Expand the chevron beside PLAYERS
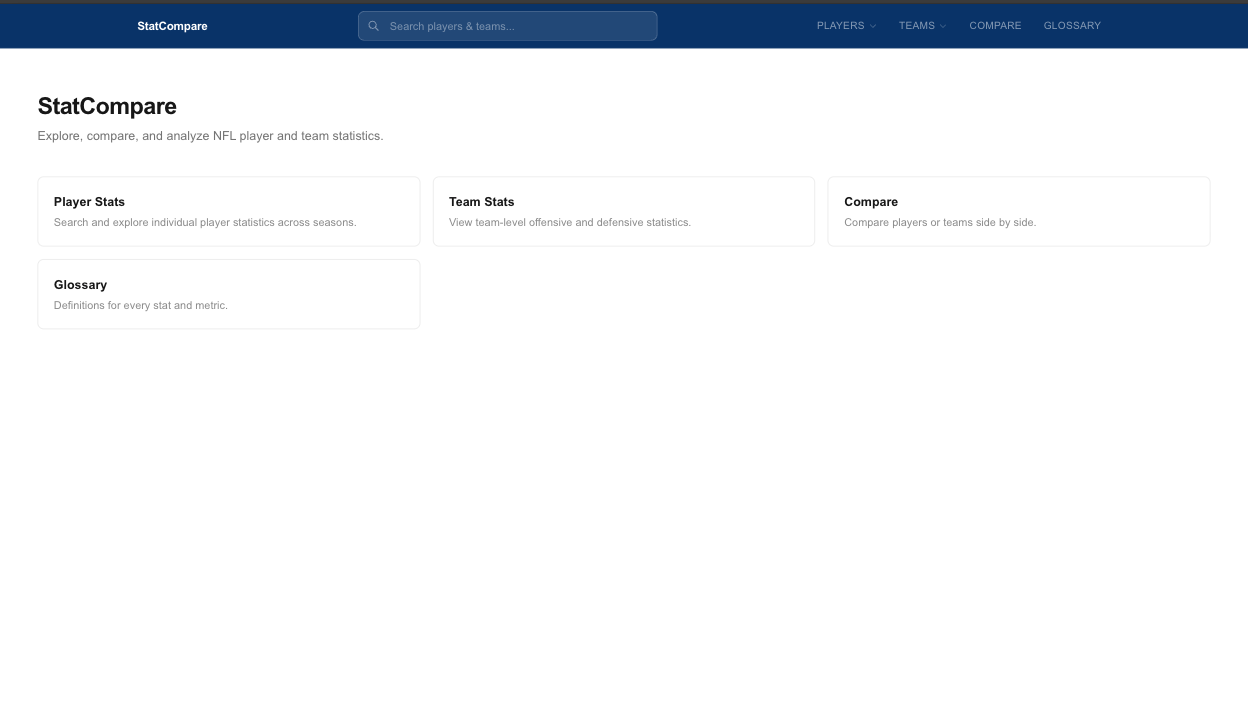The width and height of the screenshot is (1248, 706). (x=873, y=26)
